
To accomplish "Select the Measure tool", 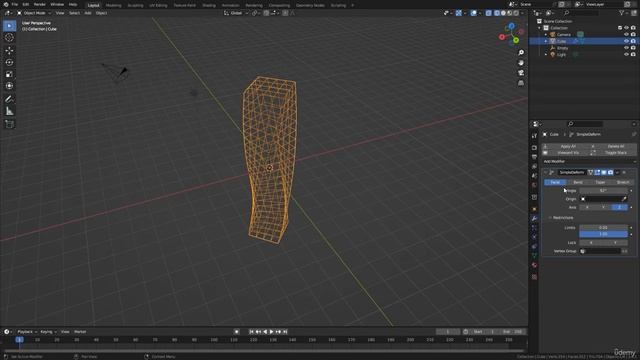I will [x=9, y=111].
